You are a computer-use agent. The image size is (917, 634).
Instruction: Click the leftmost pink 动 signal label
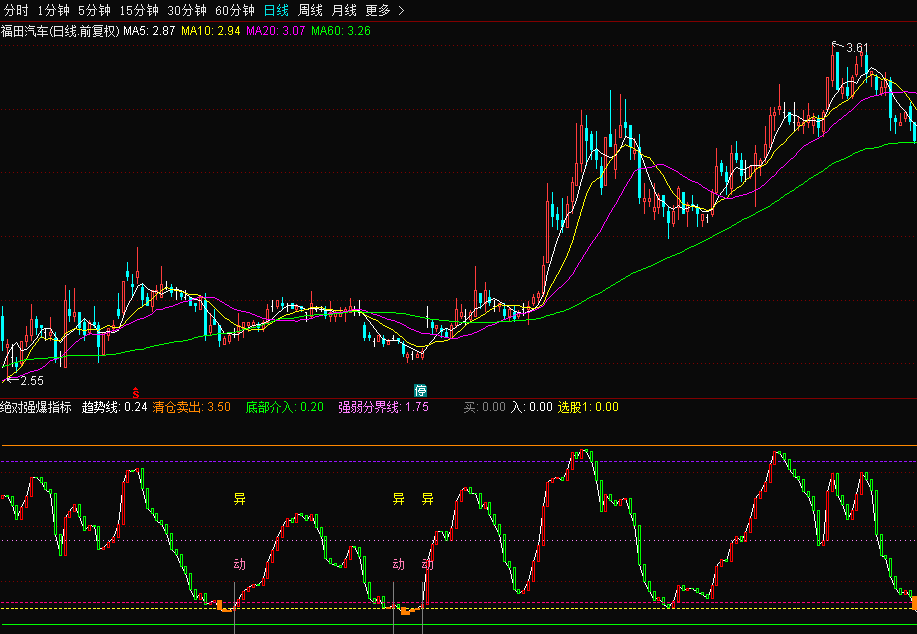(x=240, y=564)
